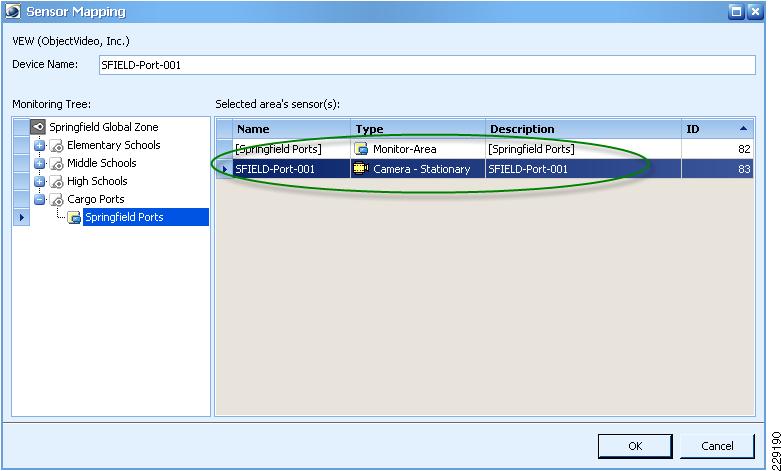
Task: Select Middle Schools tree item
Action: point(102,163)
